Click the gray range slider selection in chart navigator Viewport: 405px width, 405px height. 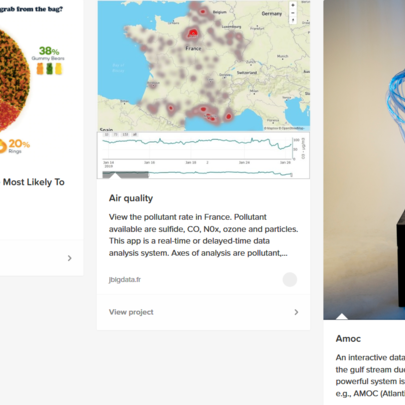pos(126,174)
